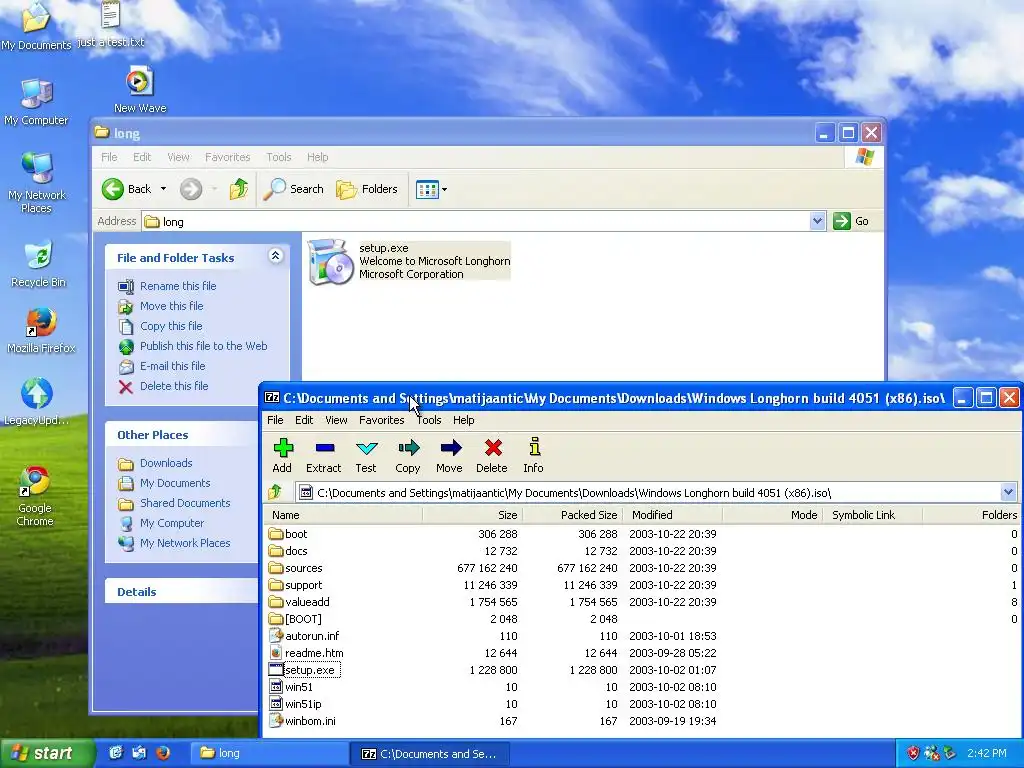The width and height of the screenshot is (1024, 768).
Task: Select the My Computer desktop icon
Action: 36,102
